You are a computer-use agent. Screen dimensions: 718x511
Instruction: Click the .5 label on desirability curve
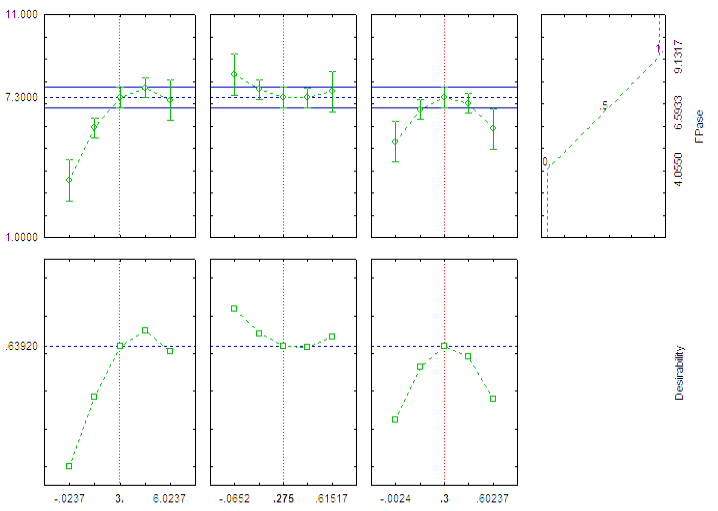604,106
